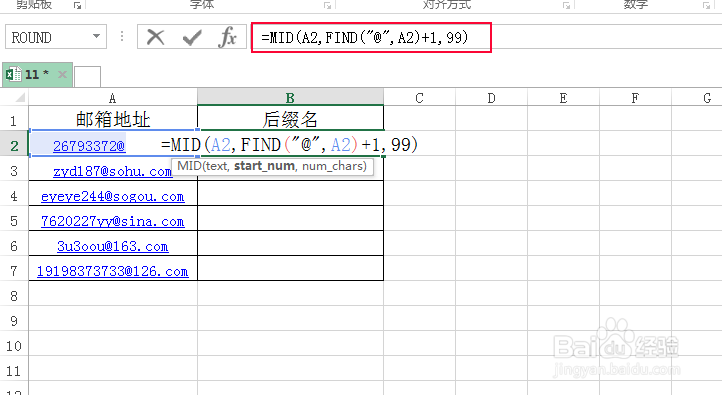Open the number group dialog launcher
This screenshot has height=395, width=722.
pos(706,6)
